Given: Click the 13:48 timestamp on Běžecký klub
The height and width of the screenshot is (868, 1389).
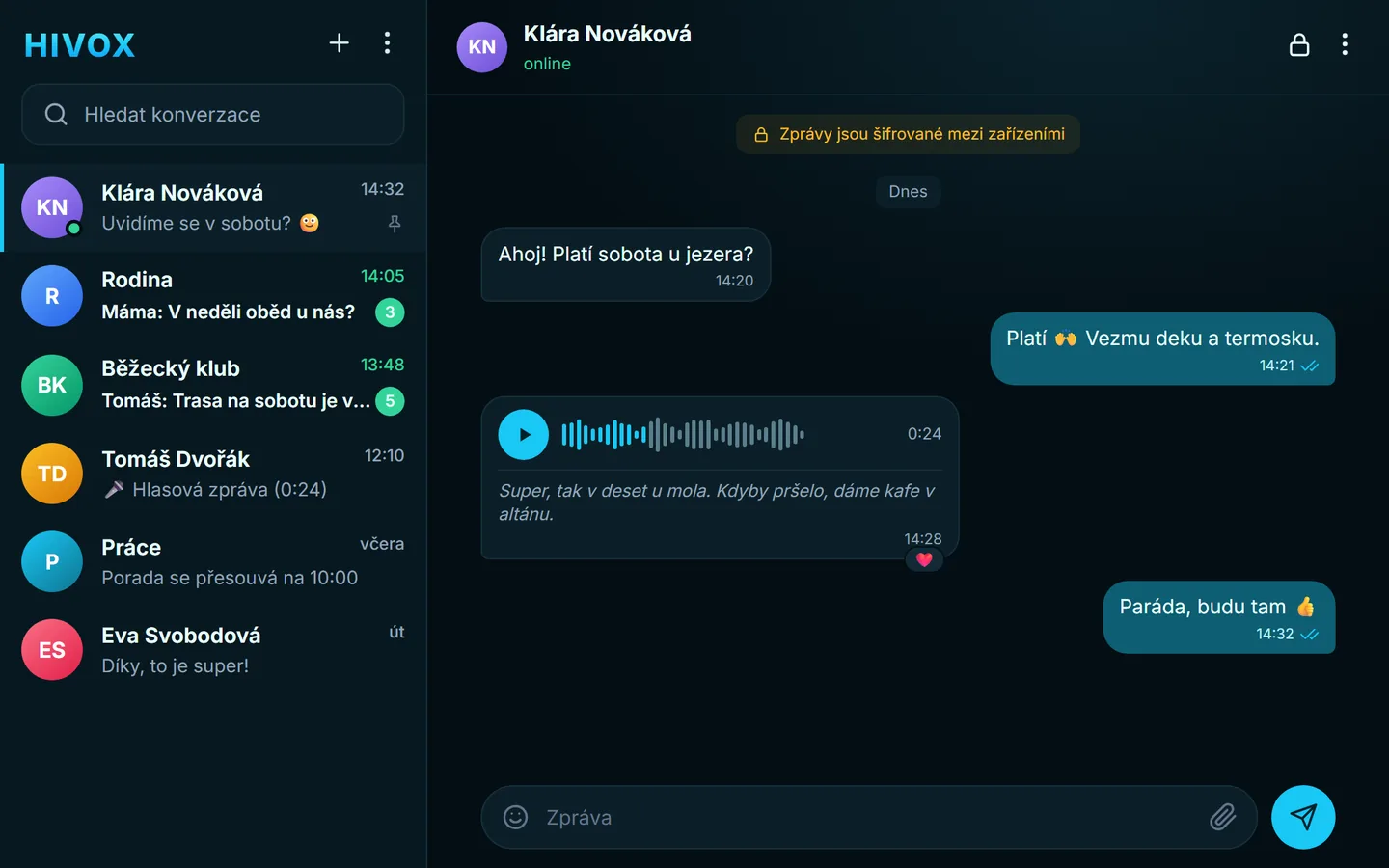Looking at the screenshot, I should tap(382, 365).
